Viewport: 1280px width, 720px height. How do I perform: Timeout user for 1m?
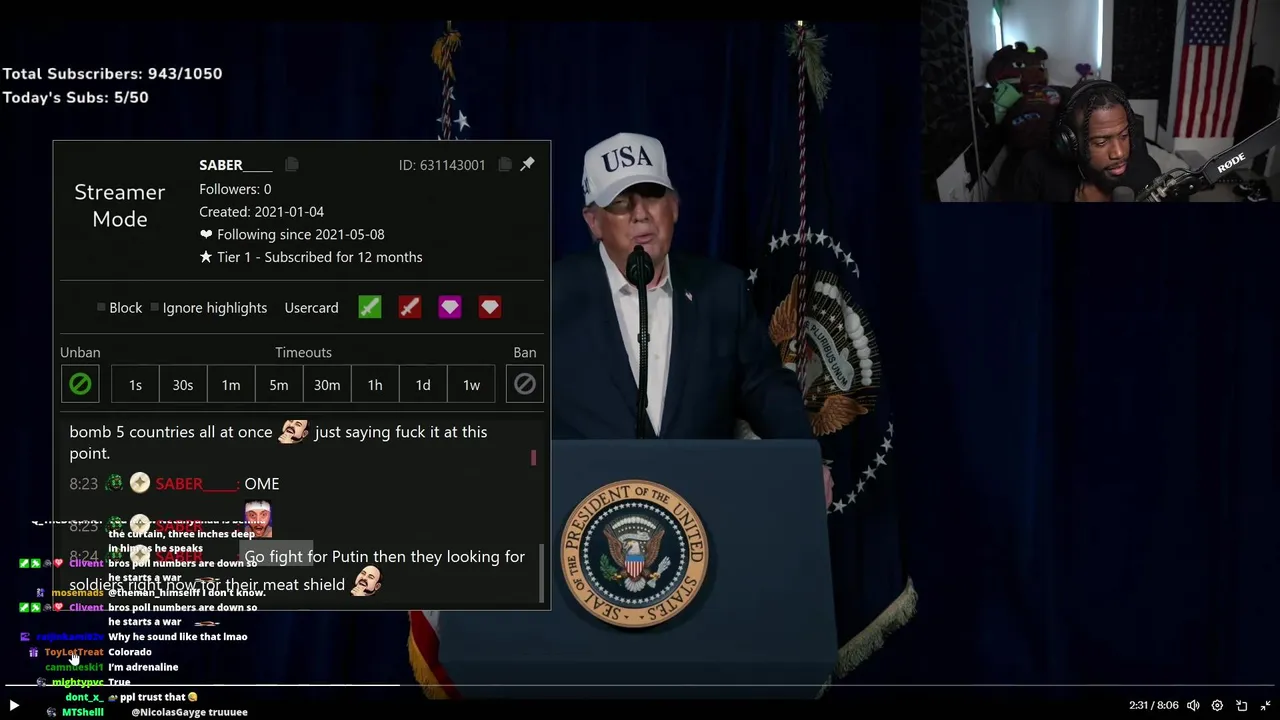tap(231, 384)
